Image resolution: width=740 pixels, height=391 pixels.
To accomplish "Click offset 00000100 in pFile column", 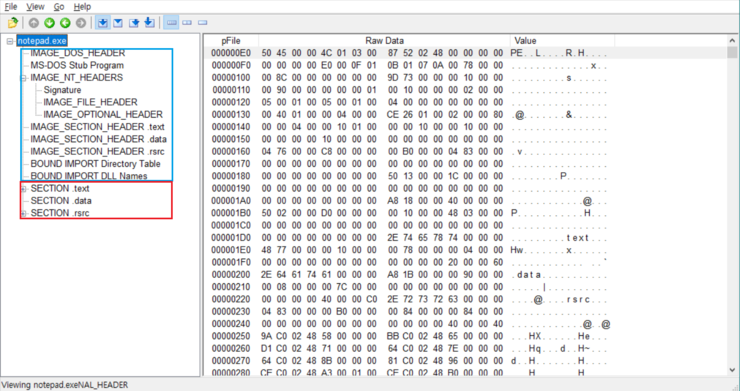I will pos(231,77).
